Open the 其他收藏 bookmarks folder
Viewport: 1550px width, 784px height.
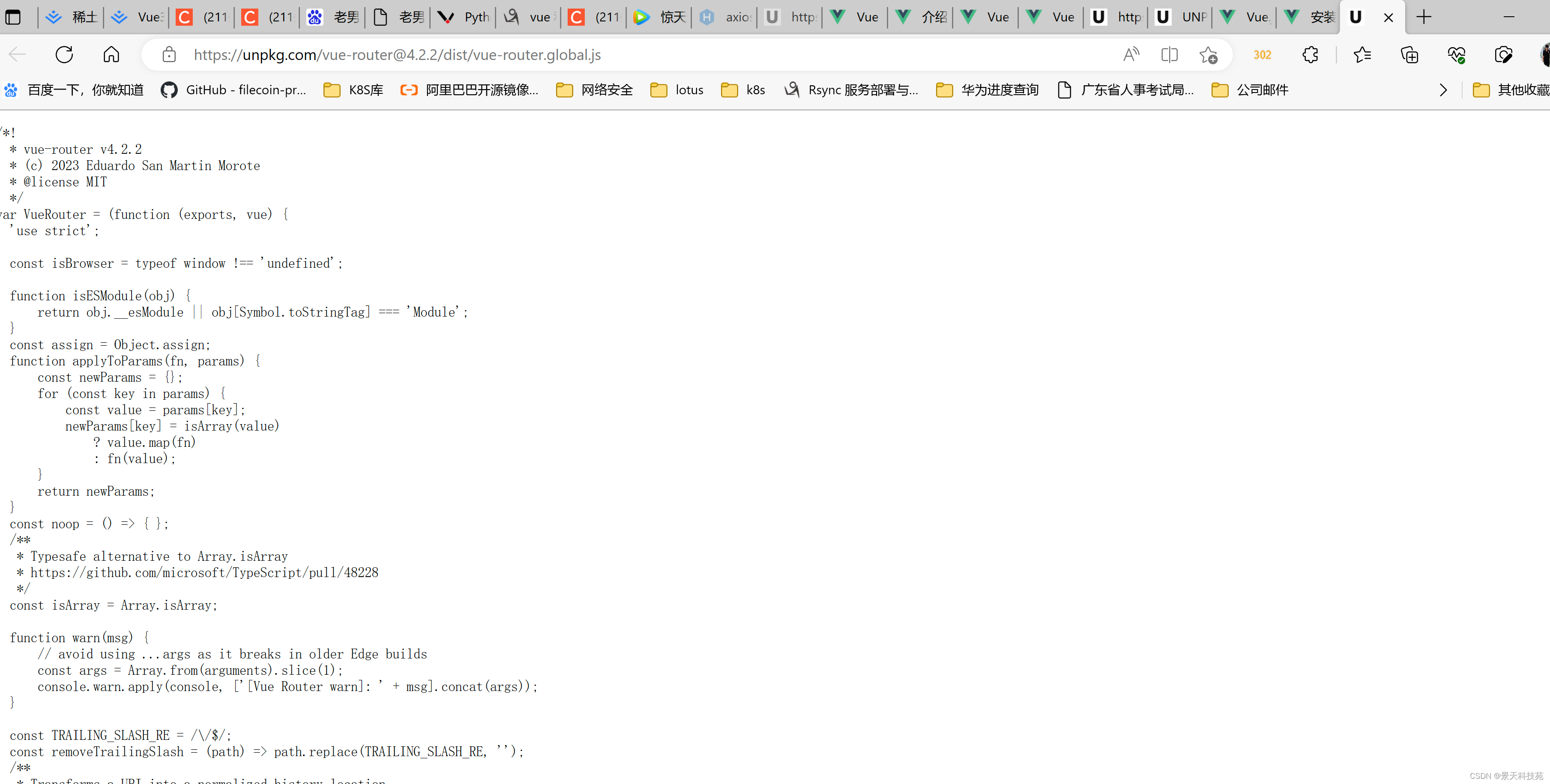1510,90
